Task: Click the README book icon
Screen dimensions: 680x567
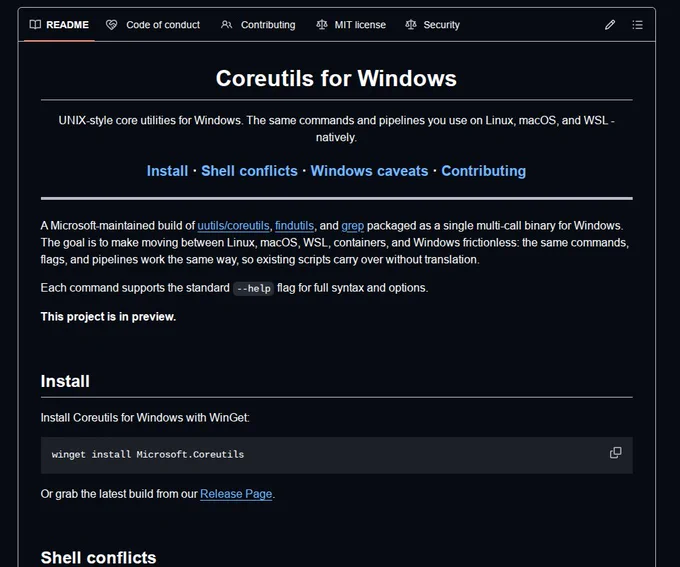Action: 35,25
